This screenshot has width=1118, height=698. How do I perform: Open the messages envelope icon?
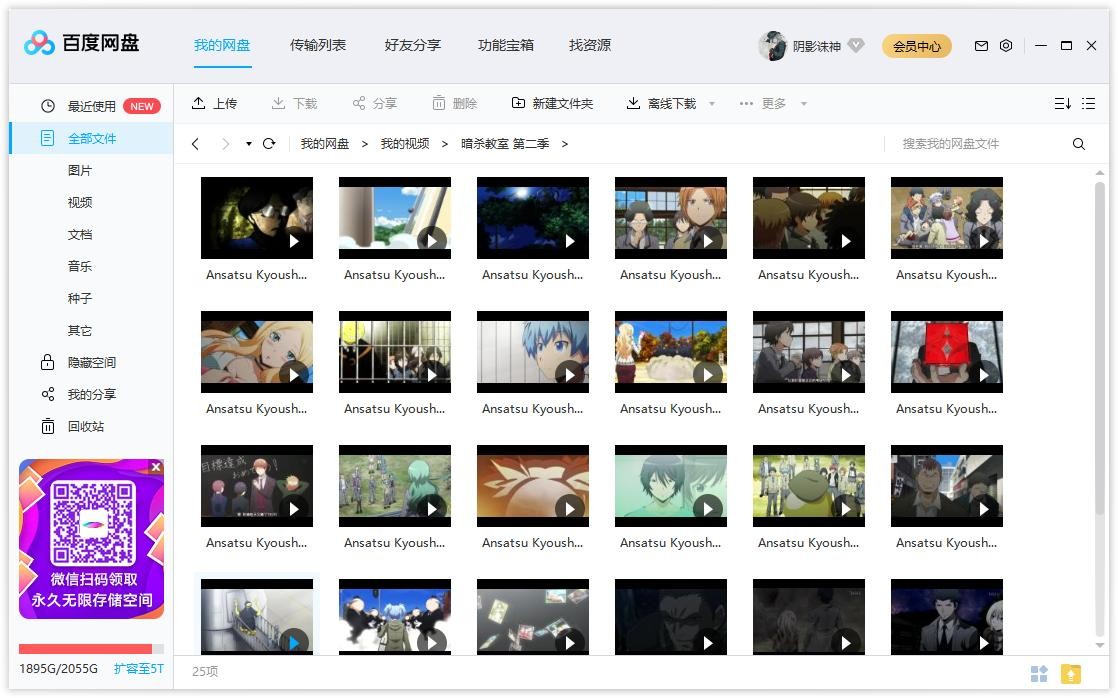(981, 46)
